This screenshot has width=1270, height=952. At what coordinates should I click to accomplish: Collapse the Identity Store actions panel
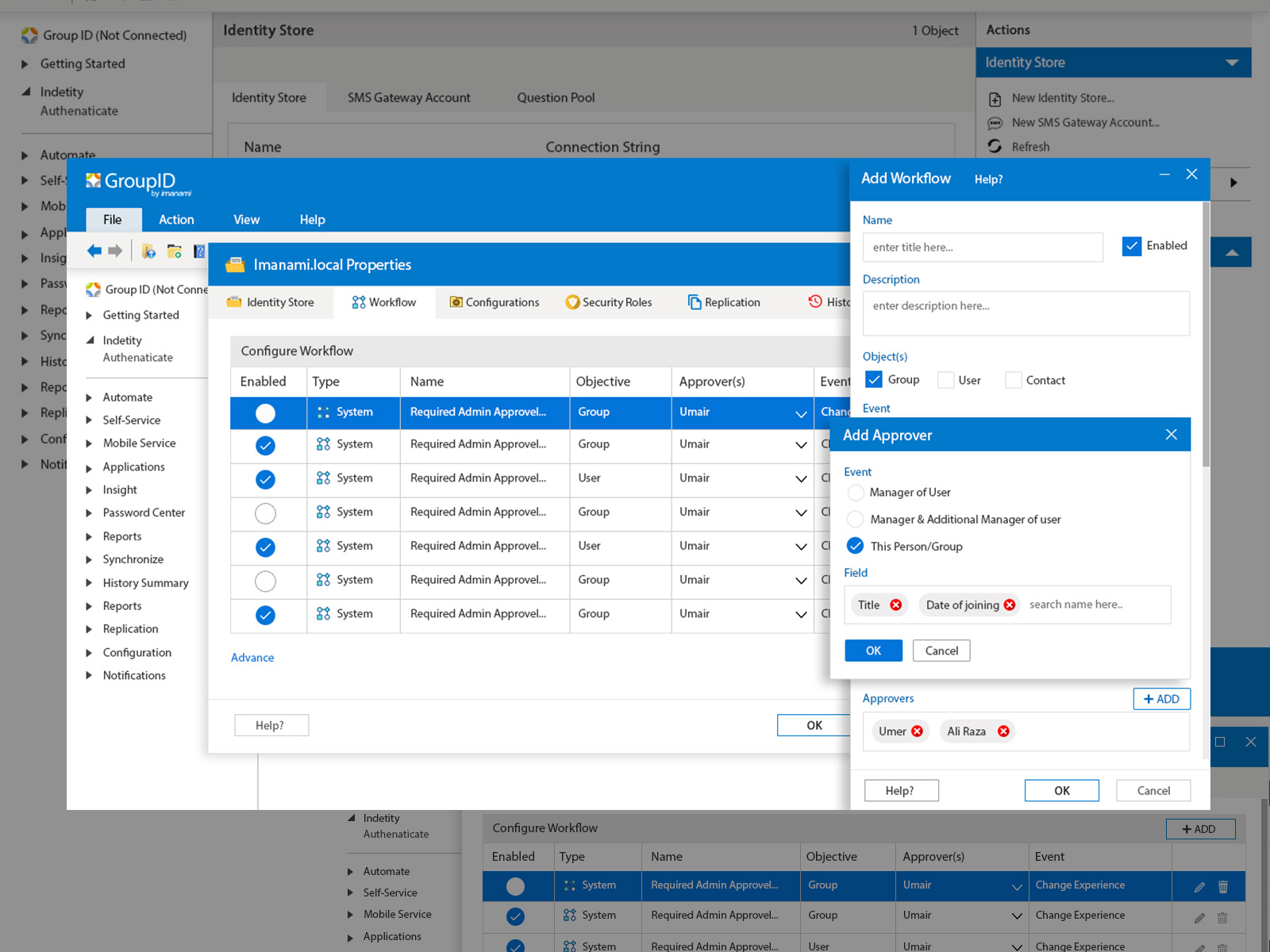click(1231, 62)
